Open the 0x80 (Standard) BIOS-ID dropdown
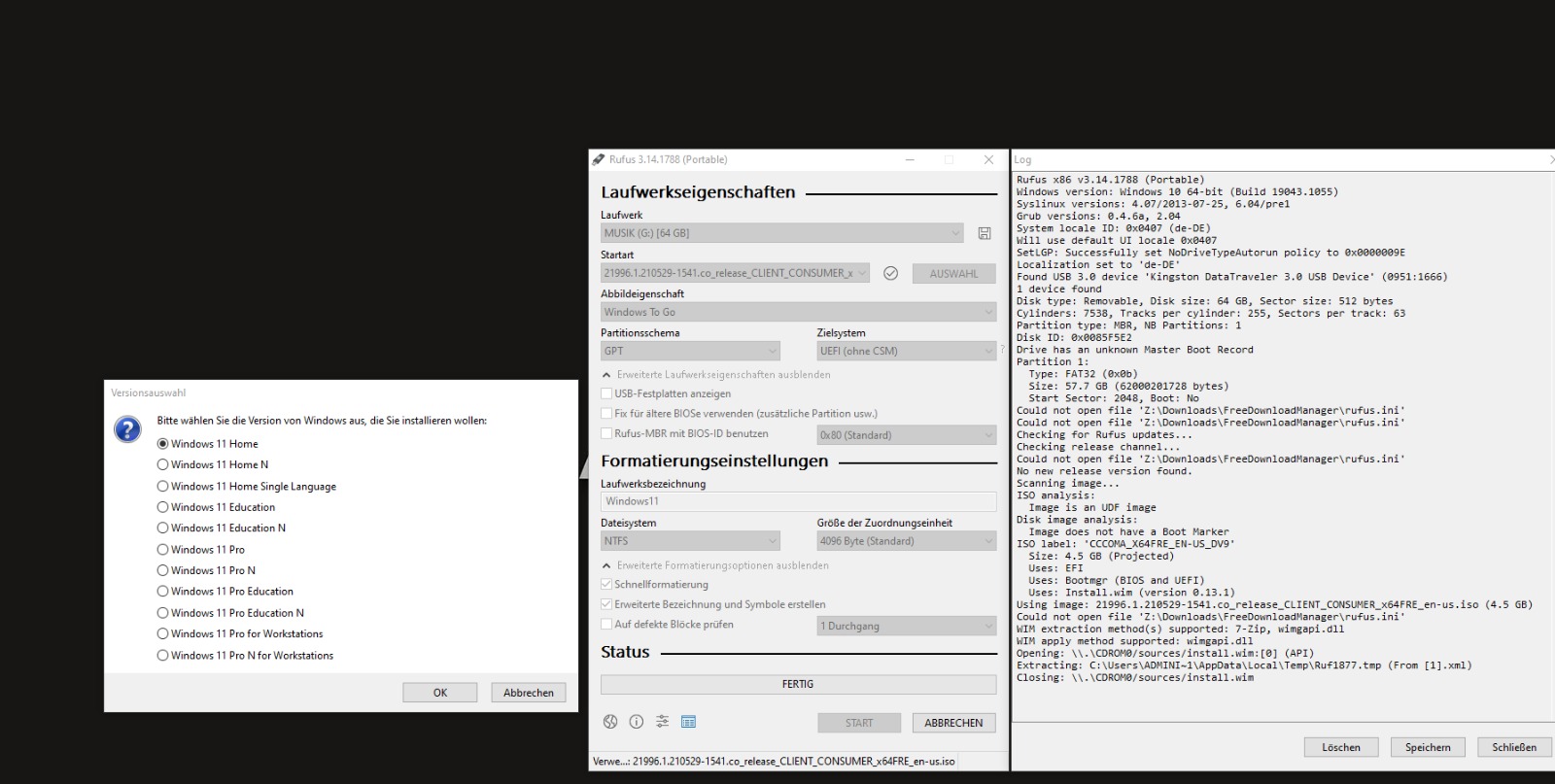Image resolution: width=1555 pixels, height=784 pixels. pyautogui.click(x=907, y=435)
